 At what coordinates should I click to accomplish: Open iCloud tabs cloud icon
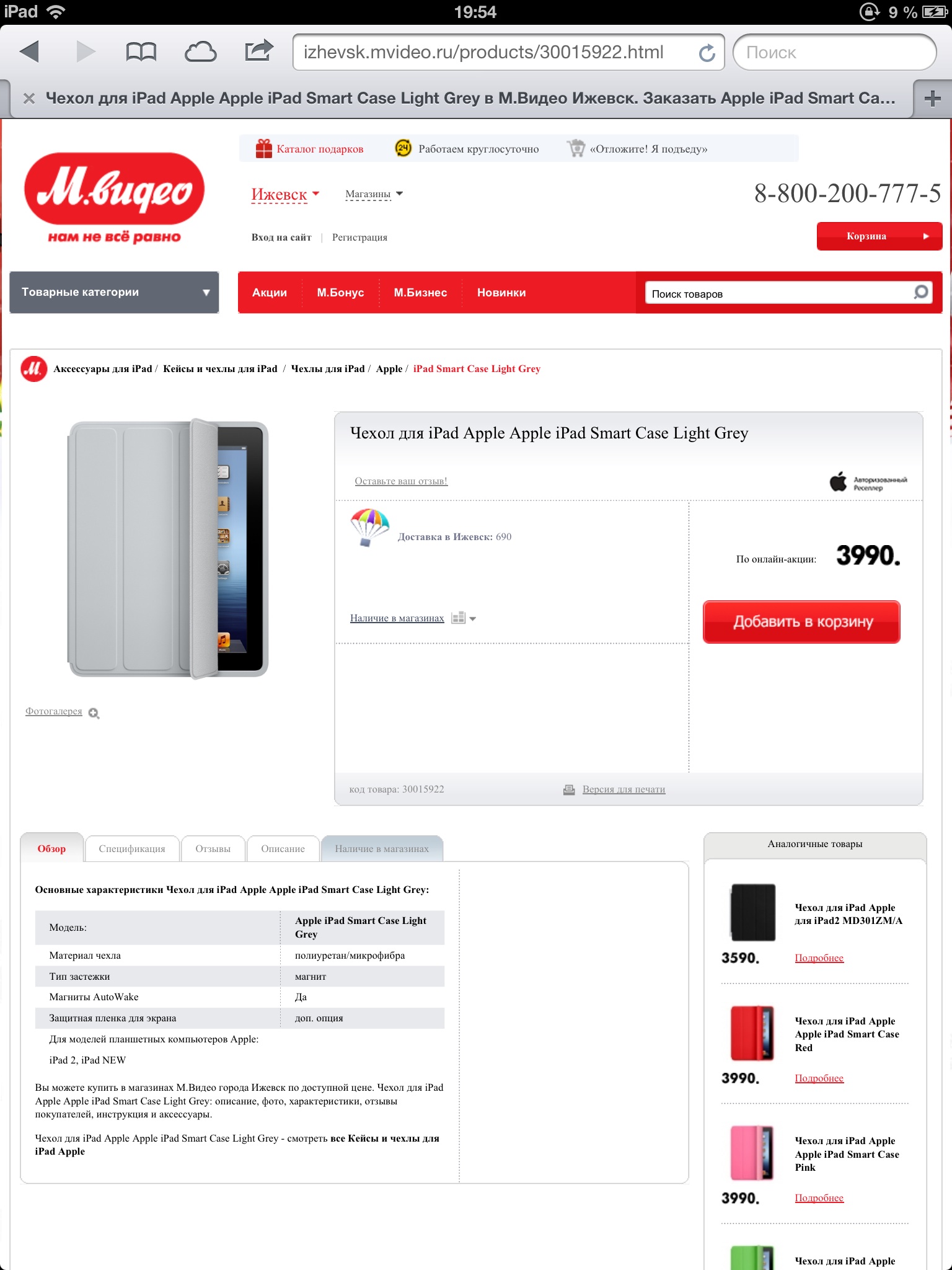tap(200, 52)
